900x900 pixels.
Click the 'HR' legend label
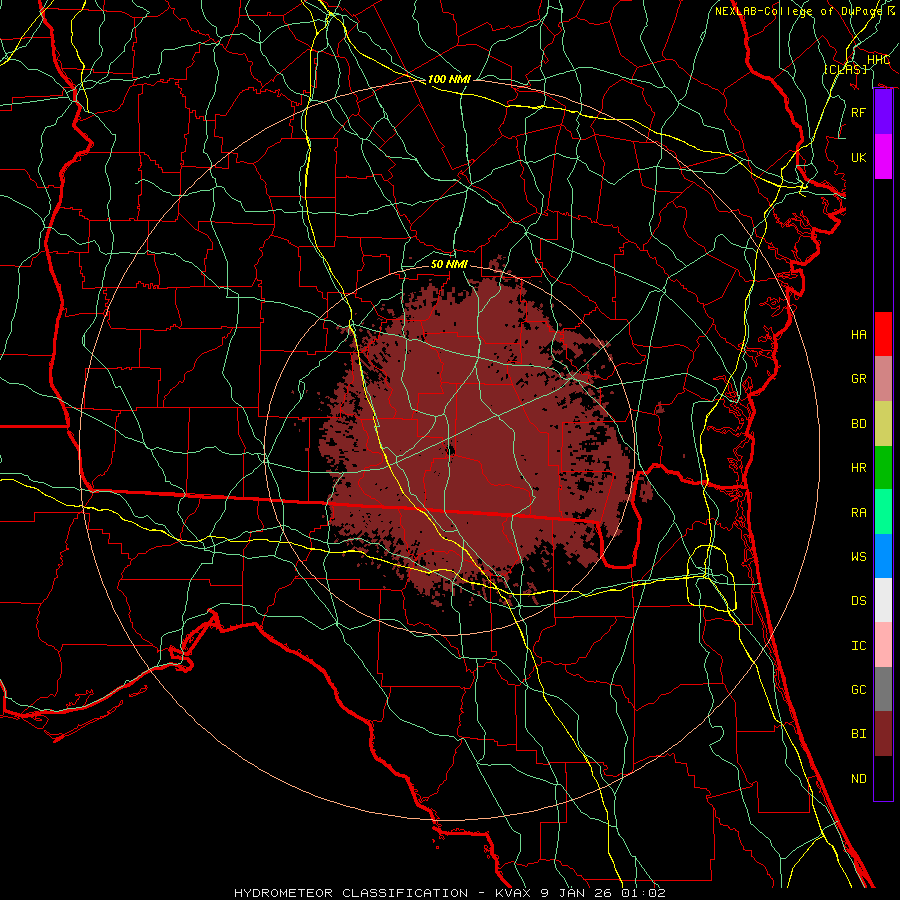point(859,468)
